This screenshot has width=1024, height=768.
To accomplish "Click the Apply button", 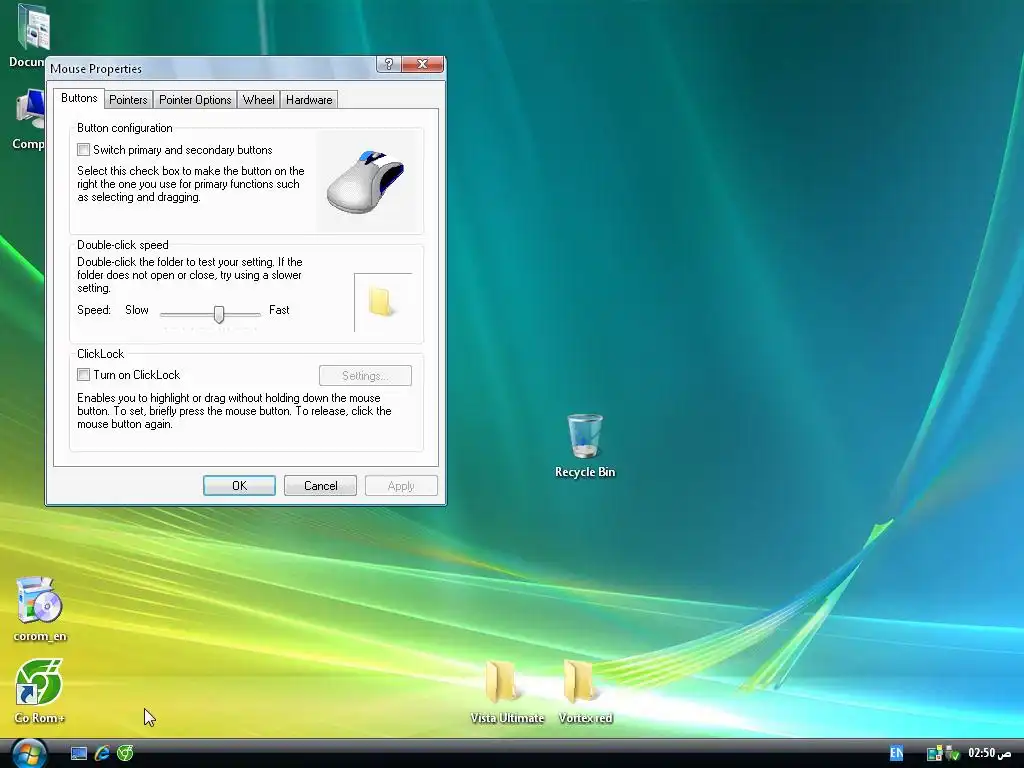I will click(x=401, y=486).
